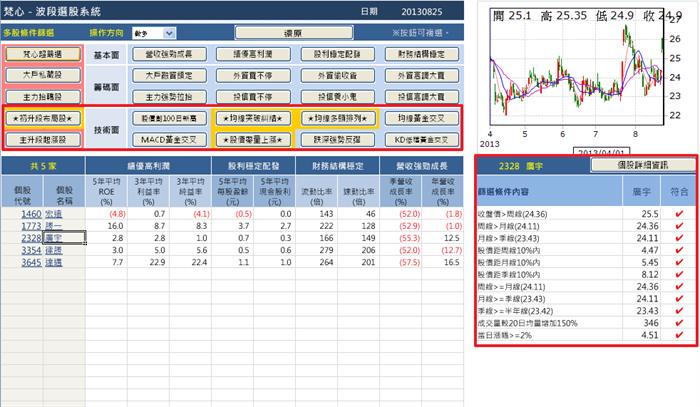The height and width of the screenshot is (407, 700).
Task: Enable the 營收強勁成長 filter button
Action: pos(169,54)
